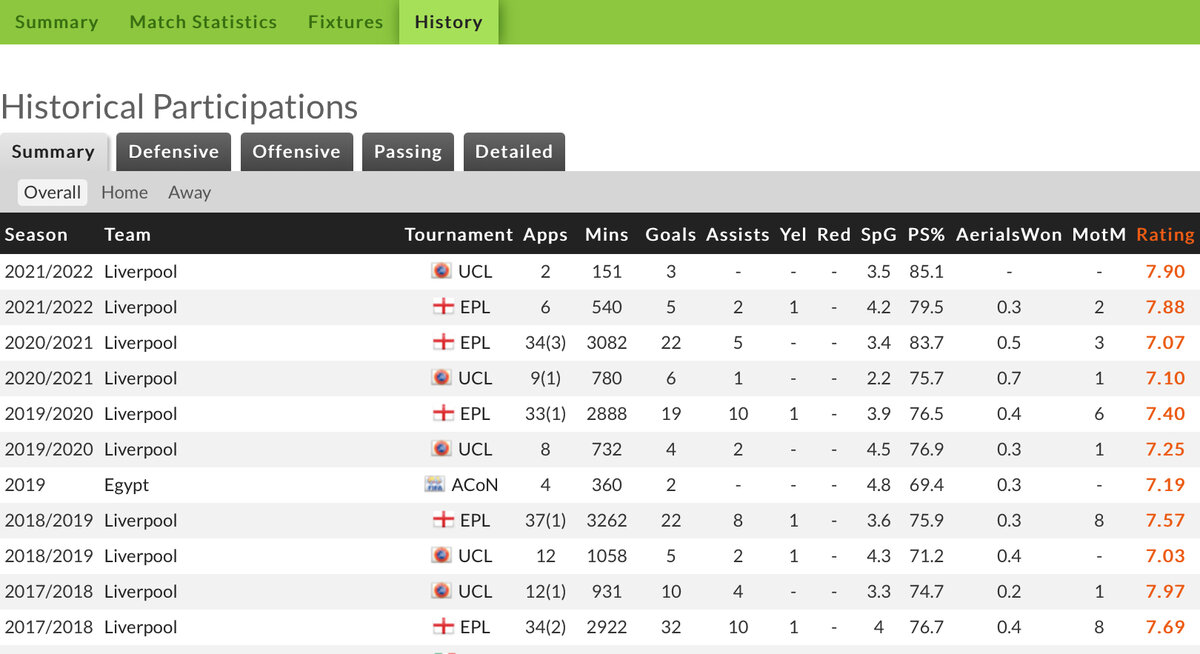Sort table by Goals column header
This screenshot has height=654, width=1200.
pyautogui.click(x=671, y=235)
